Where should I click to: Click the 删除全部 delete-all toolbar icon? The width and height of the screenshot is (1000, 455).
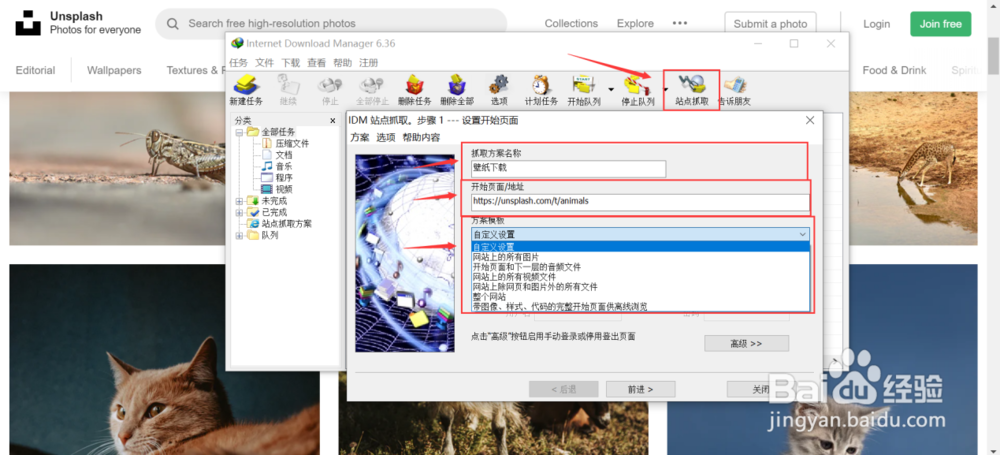tap(457, 90)
